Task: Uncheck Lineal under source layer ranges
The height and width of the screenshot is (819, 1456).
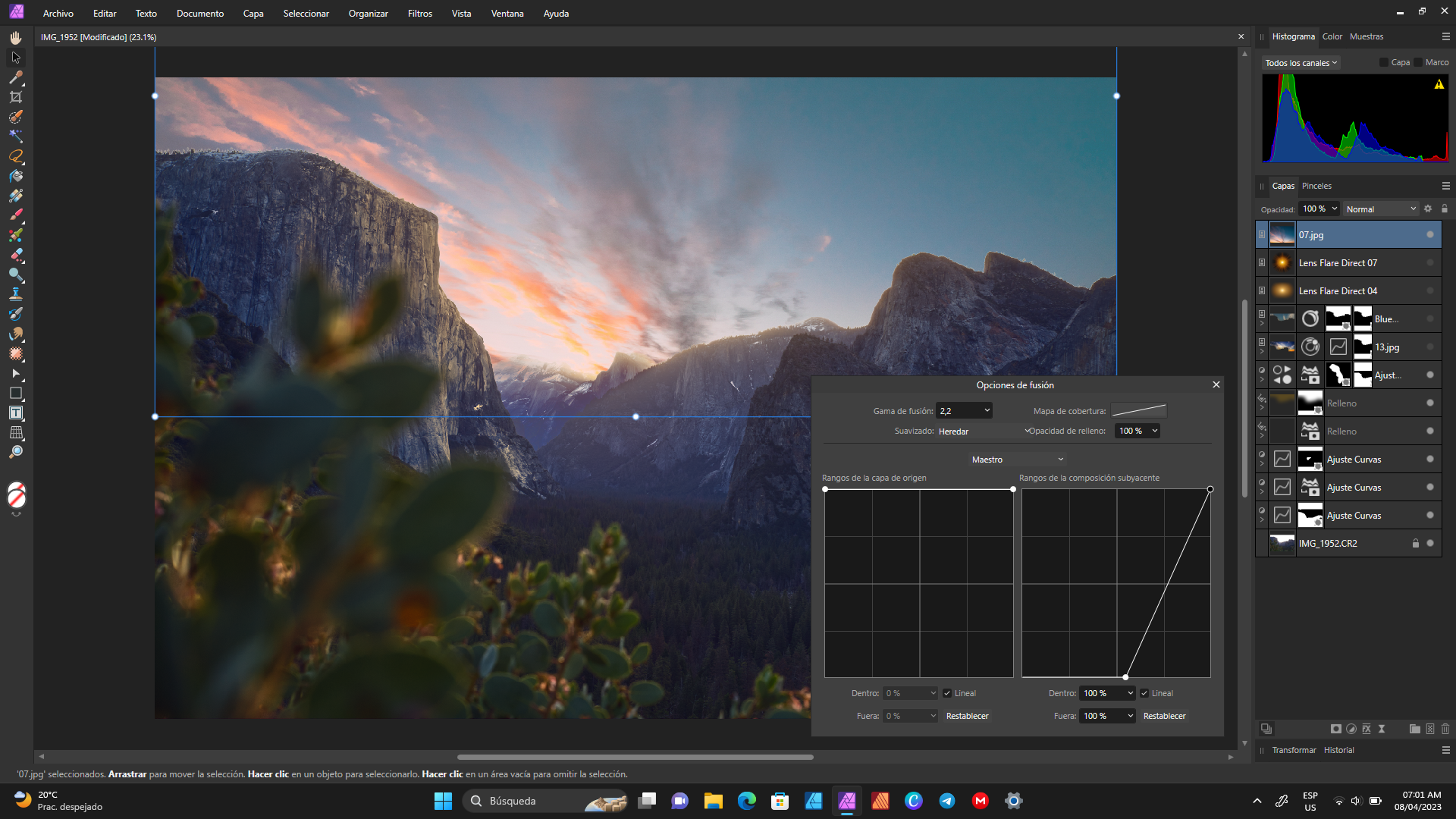Action: point(947,693)
